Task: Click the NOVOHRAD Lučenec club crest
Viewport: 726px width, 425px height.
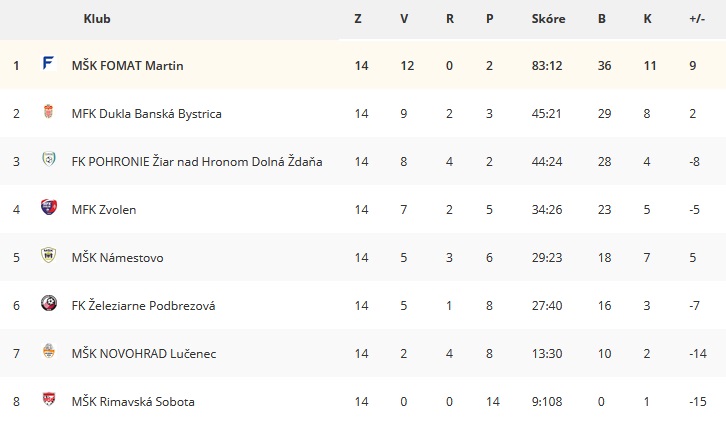Action: click(49, 351)
